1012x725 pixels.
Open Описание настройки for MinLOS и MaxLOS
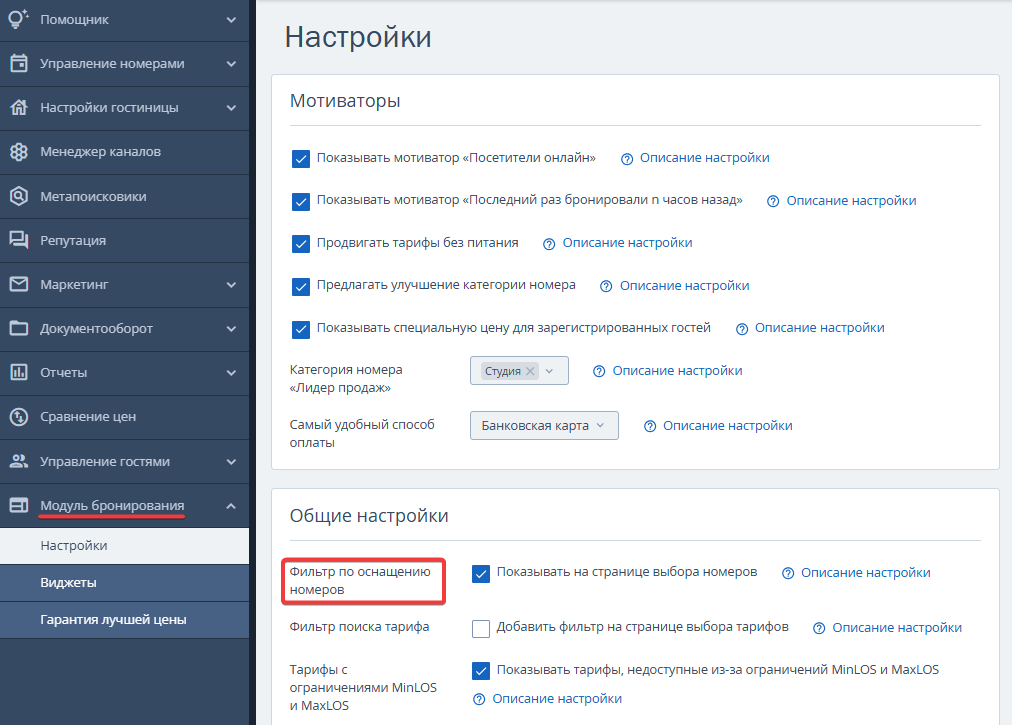557,699
